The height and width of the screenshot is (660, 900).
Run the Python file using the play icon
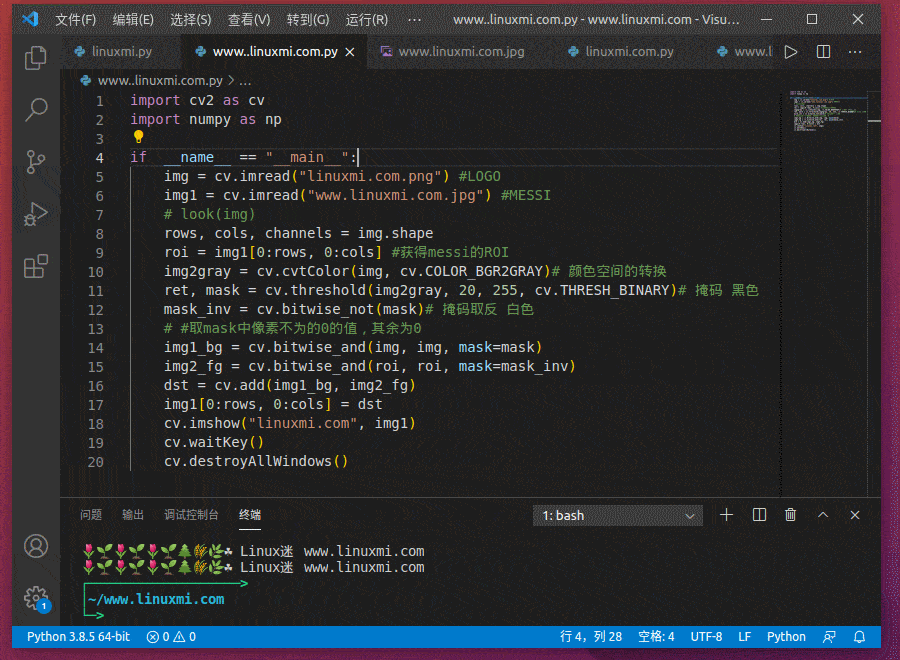(790, 51)
